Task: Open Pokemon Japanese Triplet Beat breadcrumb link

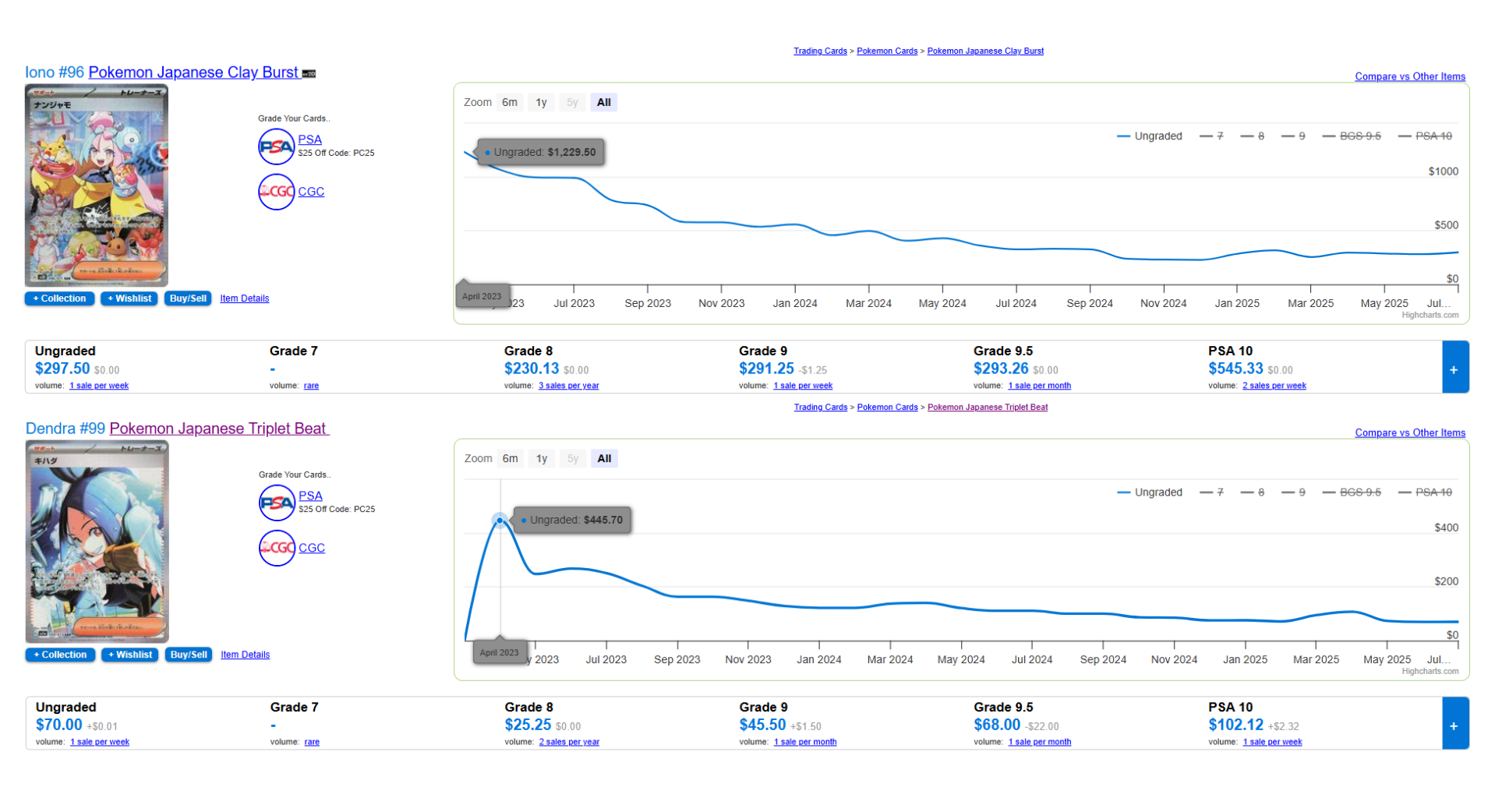Action: (988, 408)
